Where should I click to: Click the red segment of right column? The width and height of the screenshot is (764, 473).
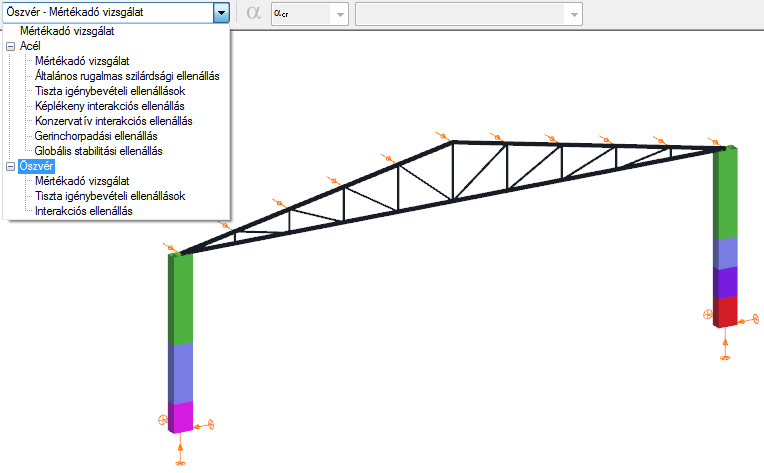(x=725, y=312)
